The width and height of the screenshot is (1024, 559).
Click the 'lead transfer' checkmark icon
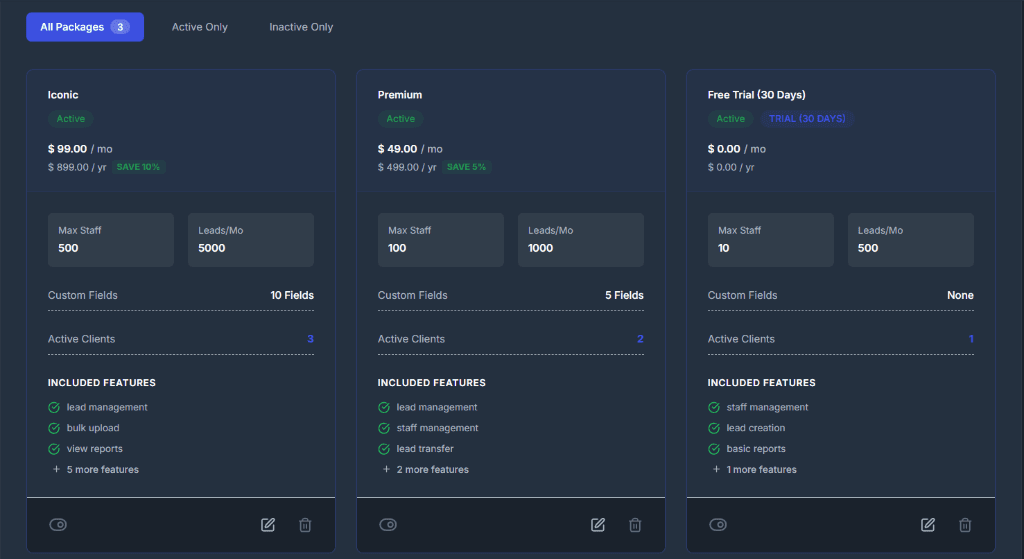(384, 449)
